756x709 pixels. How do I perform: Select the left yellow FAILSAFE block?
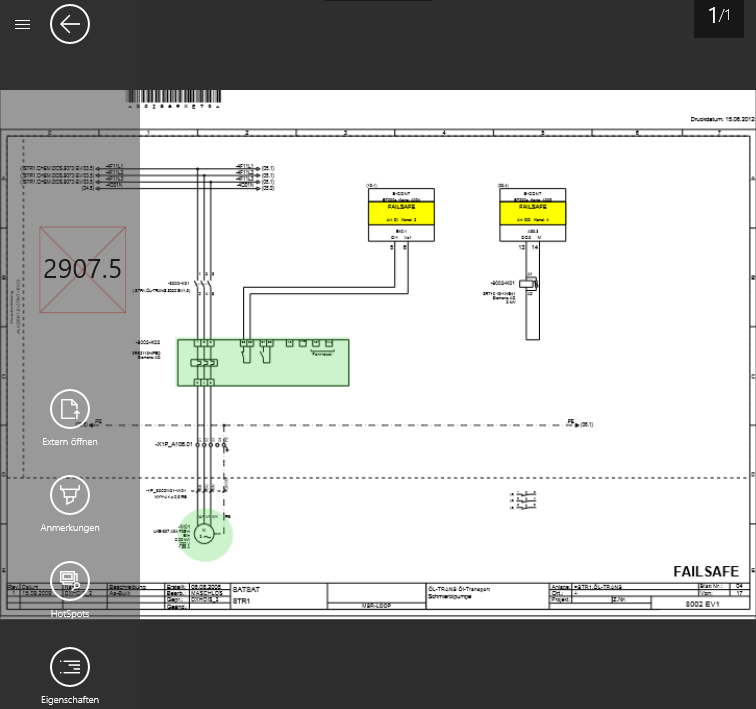(x=400, y=213)
